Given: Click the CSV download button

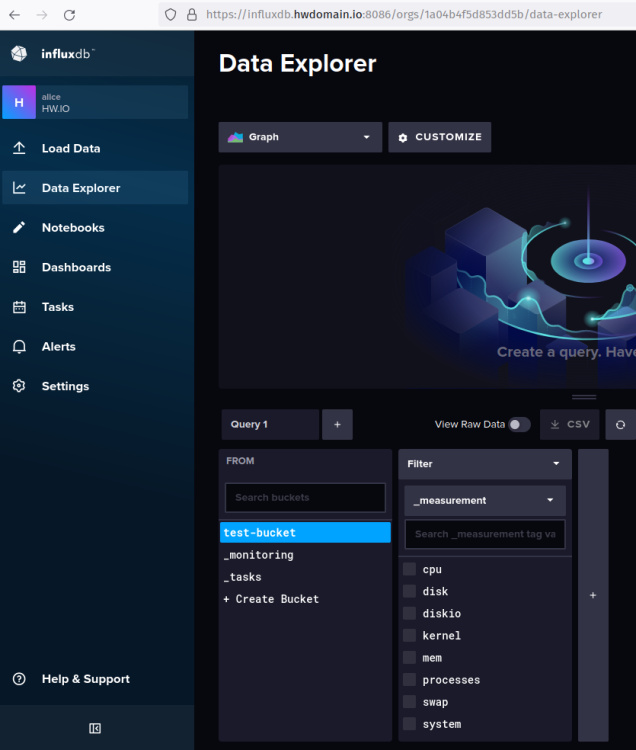Looking at the screenshot, I should coord(569,425).
